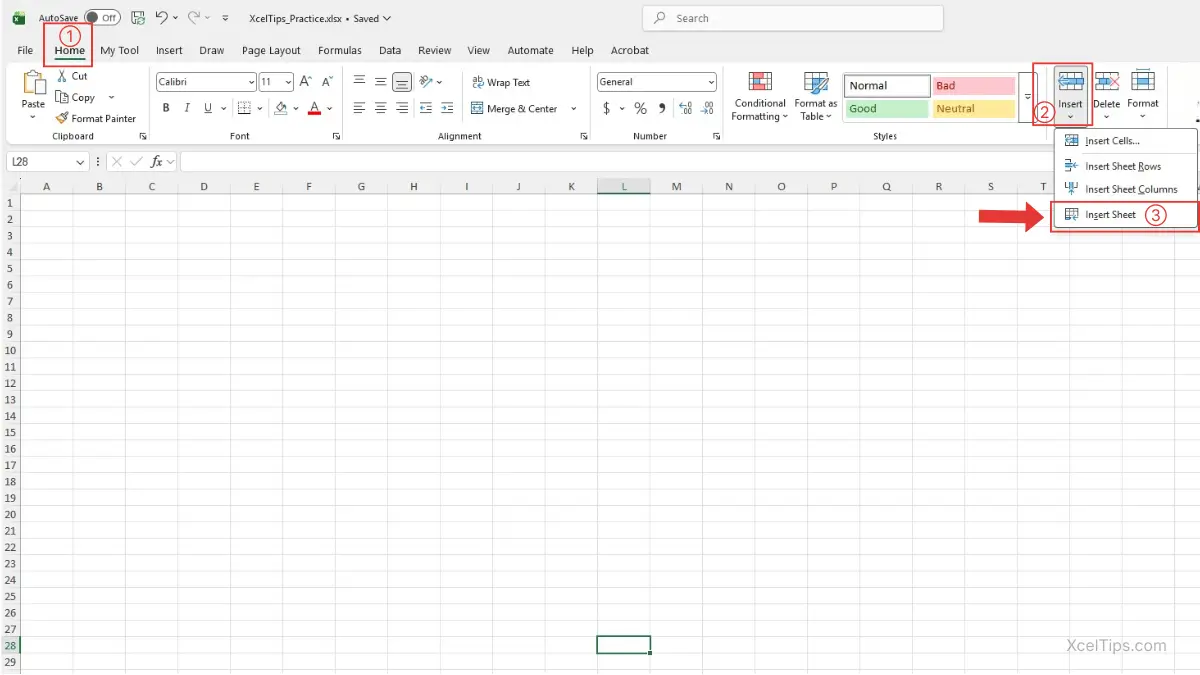Toggle Wrap Text for the cell
This screenshot has width=1200, height=675.
tap(501, 82)
